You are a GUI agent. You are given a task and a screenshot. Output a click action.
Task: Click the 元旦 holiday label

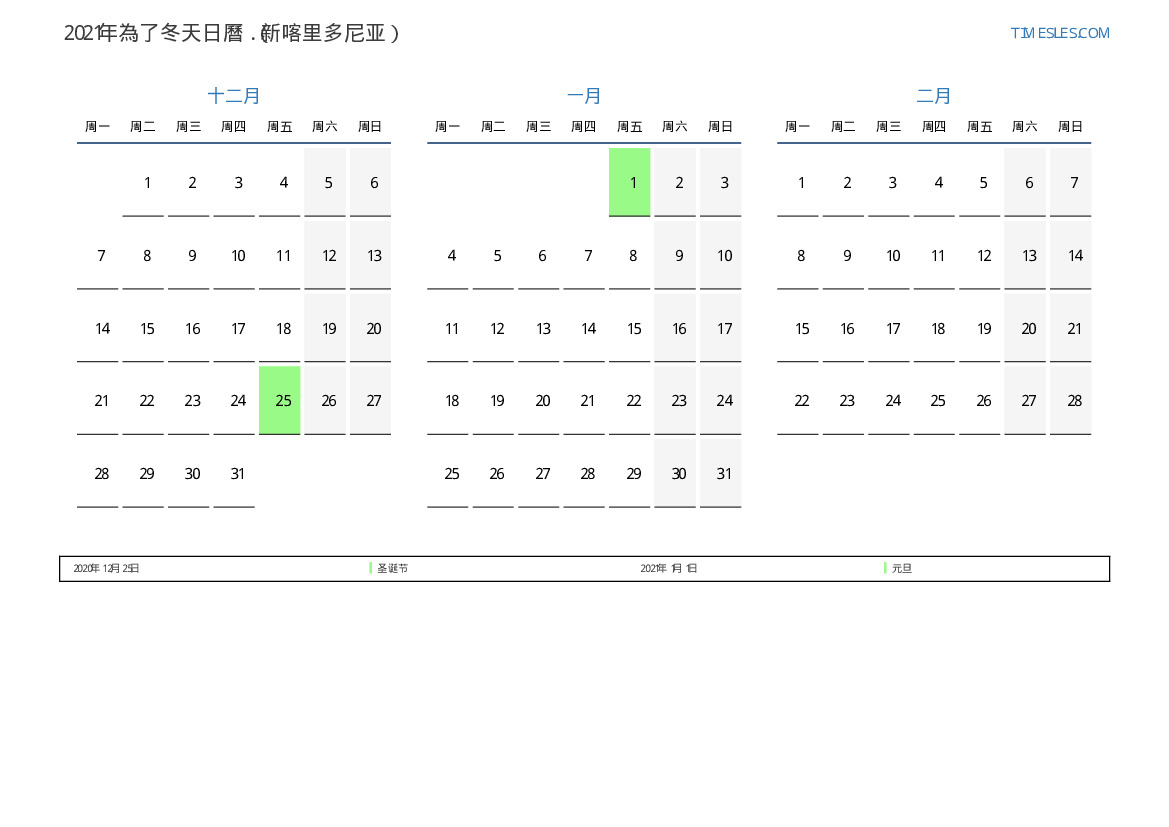[902, 569]
